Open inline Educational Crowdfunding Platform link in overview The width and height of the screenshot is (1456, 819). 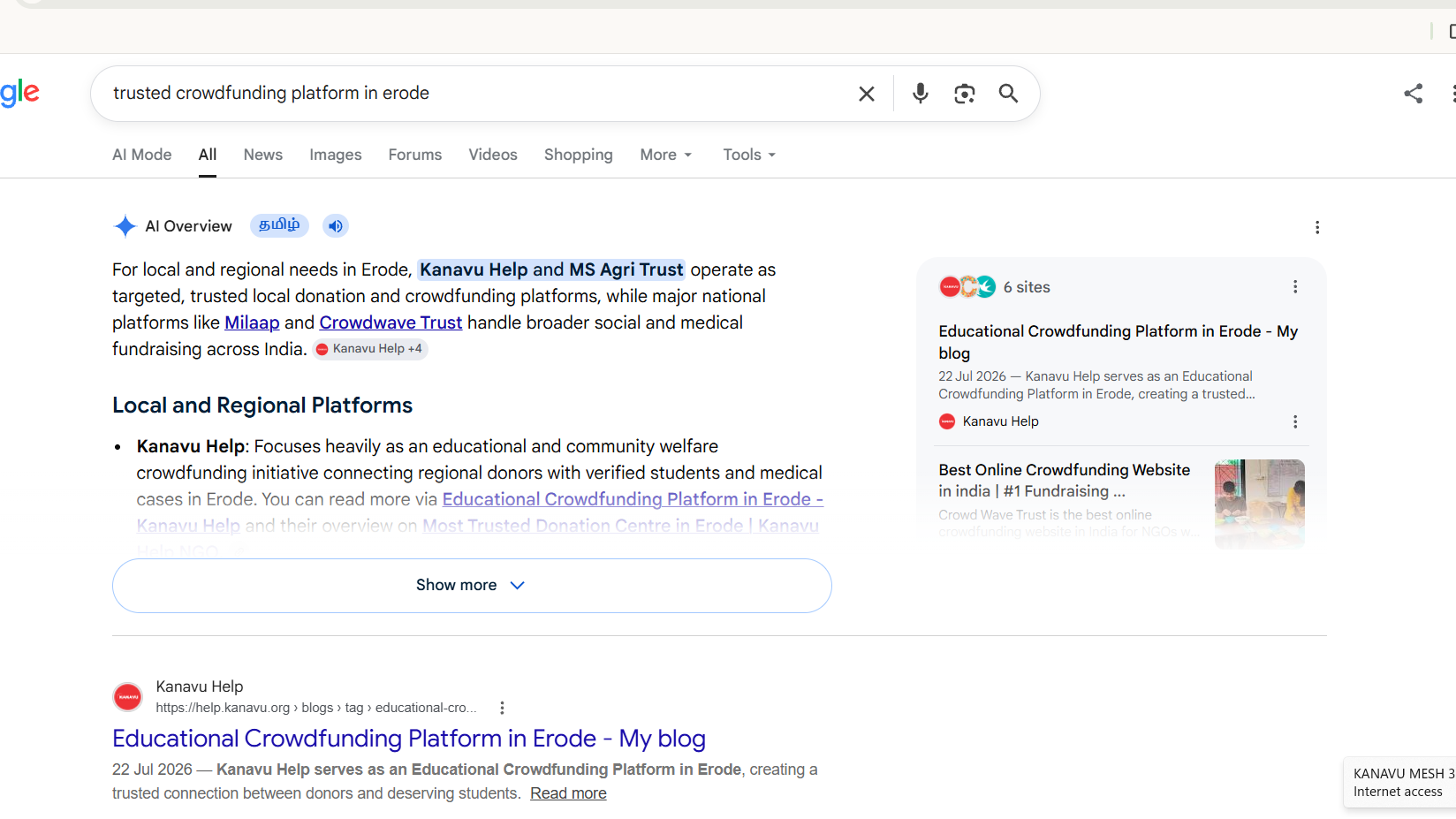[x=633, y=499]
